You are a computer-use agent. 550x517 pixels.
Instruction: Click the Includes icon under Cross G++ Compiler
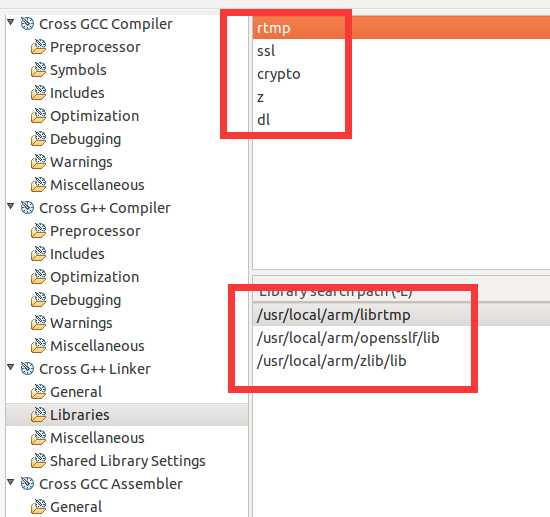pos(38,254)
